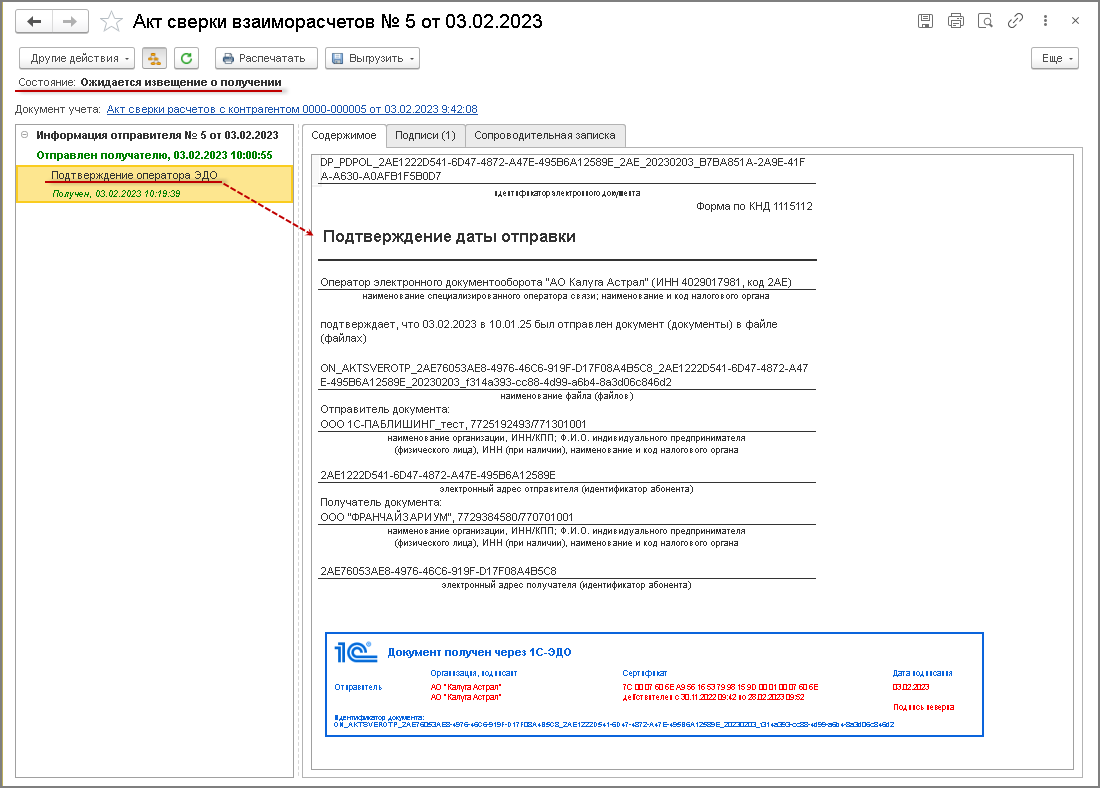Click the Ожидается извещение о получении state text

[x=181, y=82]
